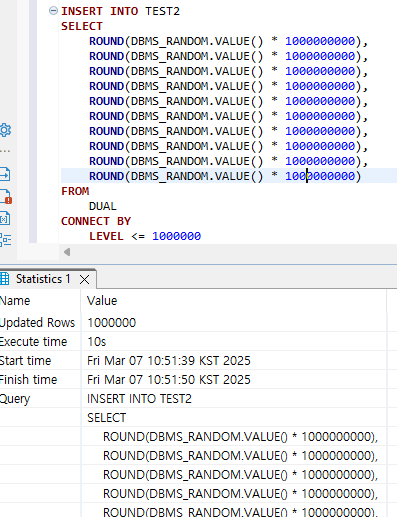Close the Statistics 1 tab
The height and width of the screenshot is (517, 397).
(85, 279)
